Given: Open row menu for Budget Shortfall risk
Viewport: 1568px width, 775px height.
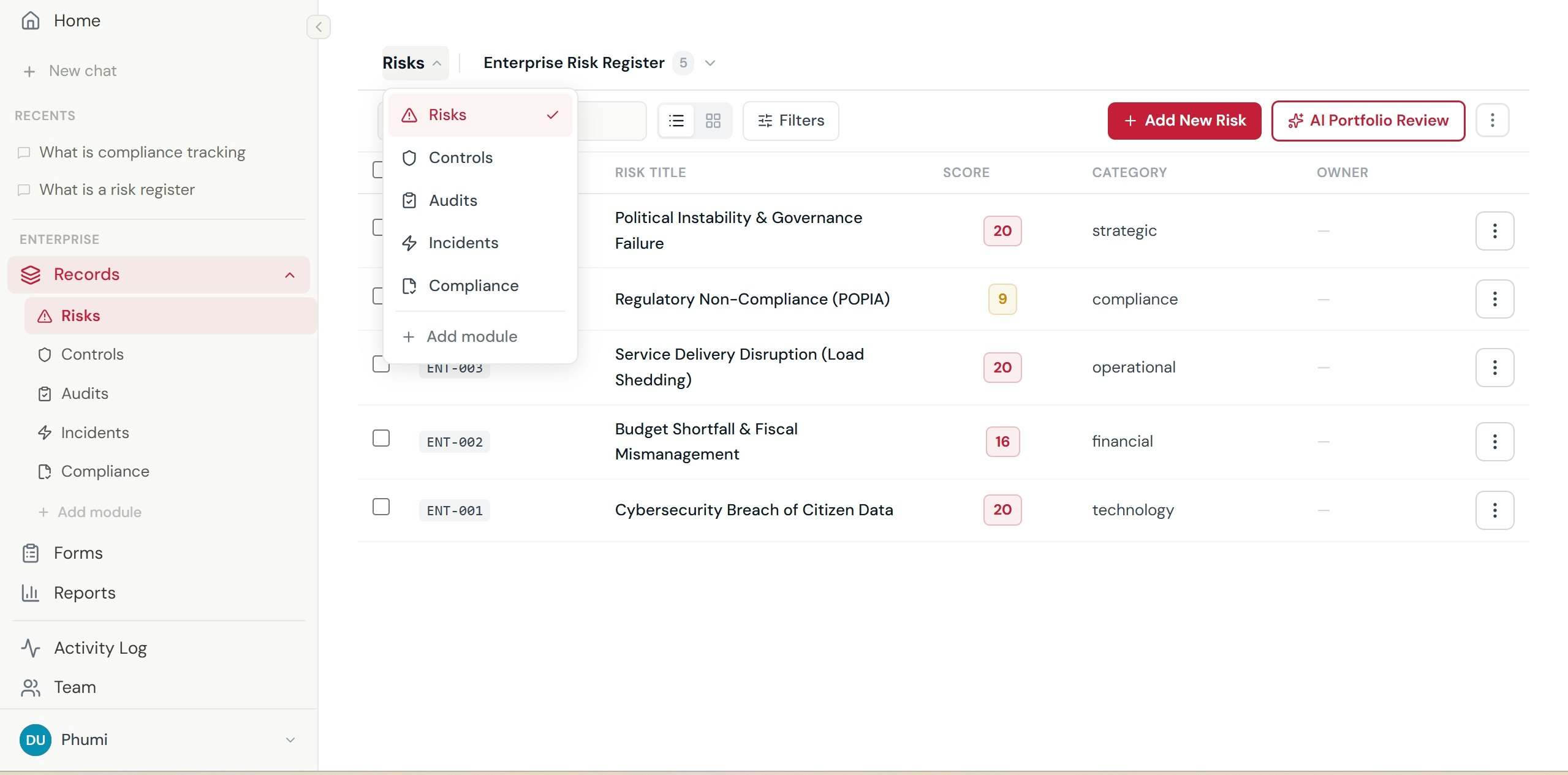Looking at the screenshot, I should (1494, 442).
